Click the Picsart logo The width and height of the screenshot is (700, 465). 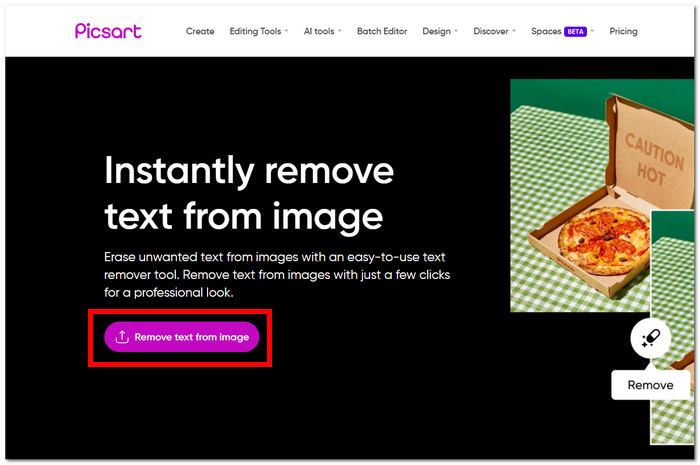108,31
